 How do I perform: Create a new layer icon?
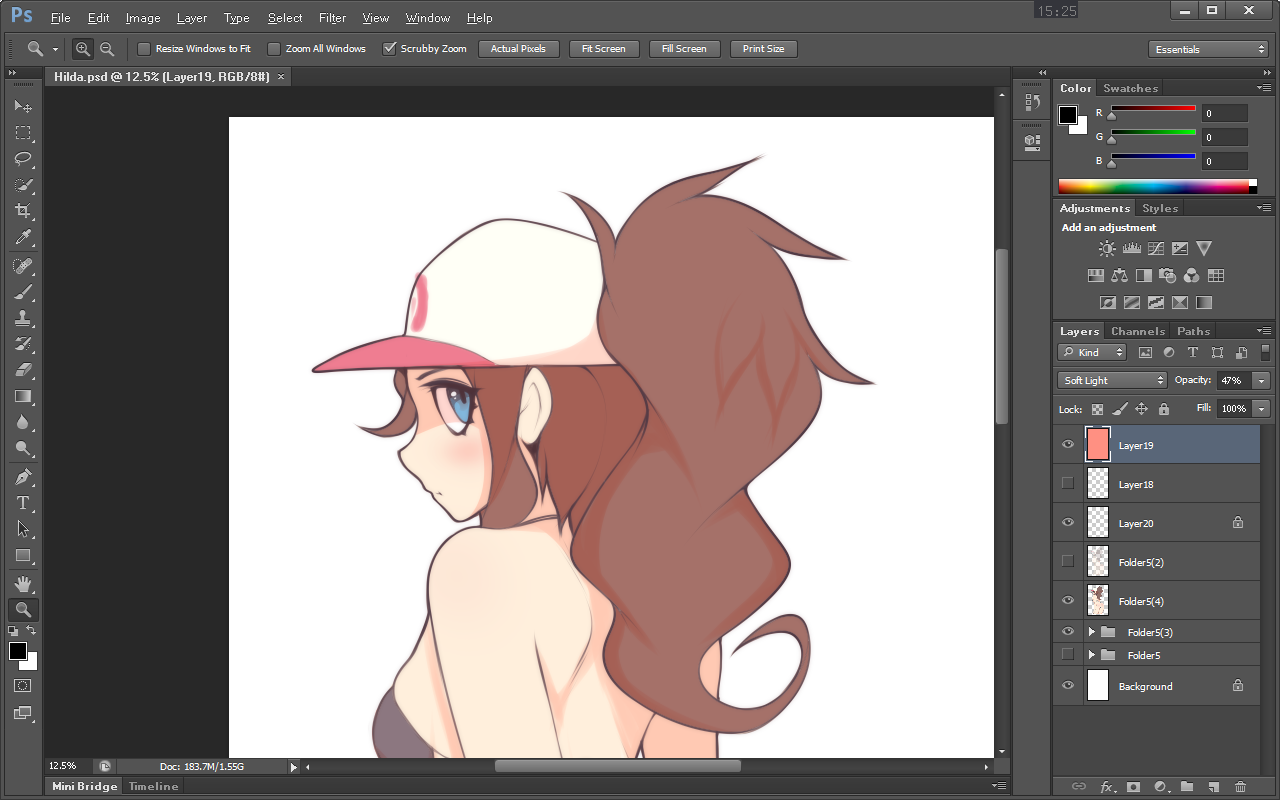tap(1213, 787)
